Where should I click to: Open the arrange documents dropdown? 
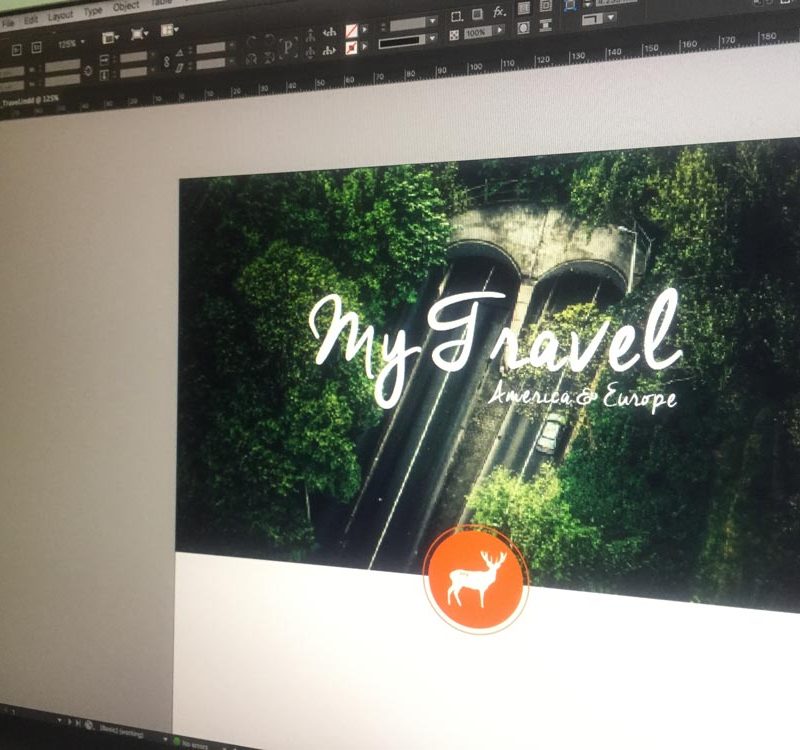click(169, 30)
